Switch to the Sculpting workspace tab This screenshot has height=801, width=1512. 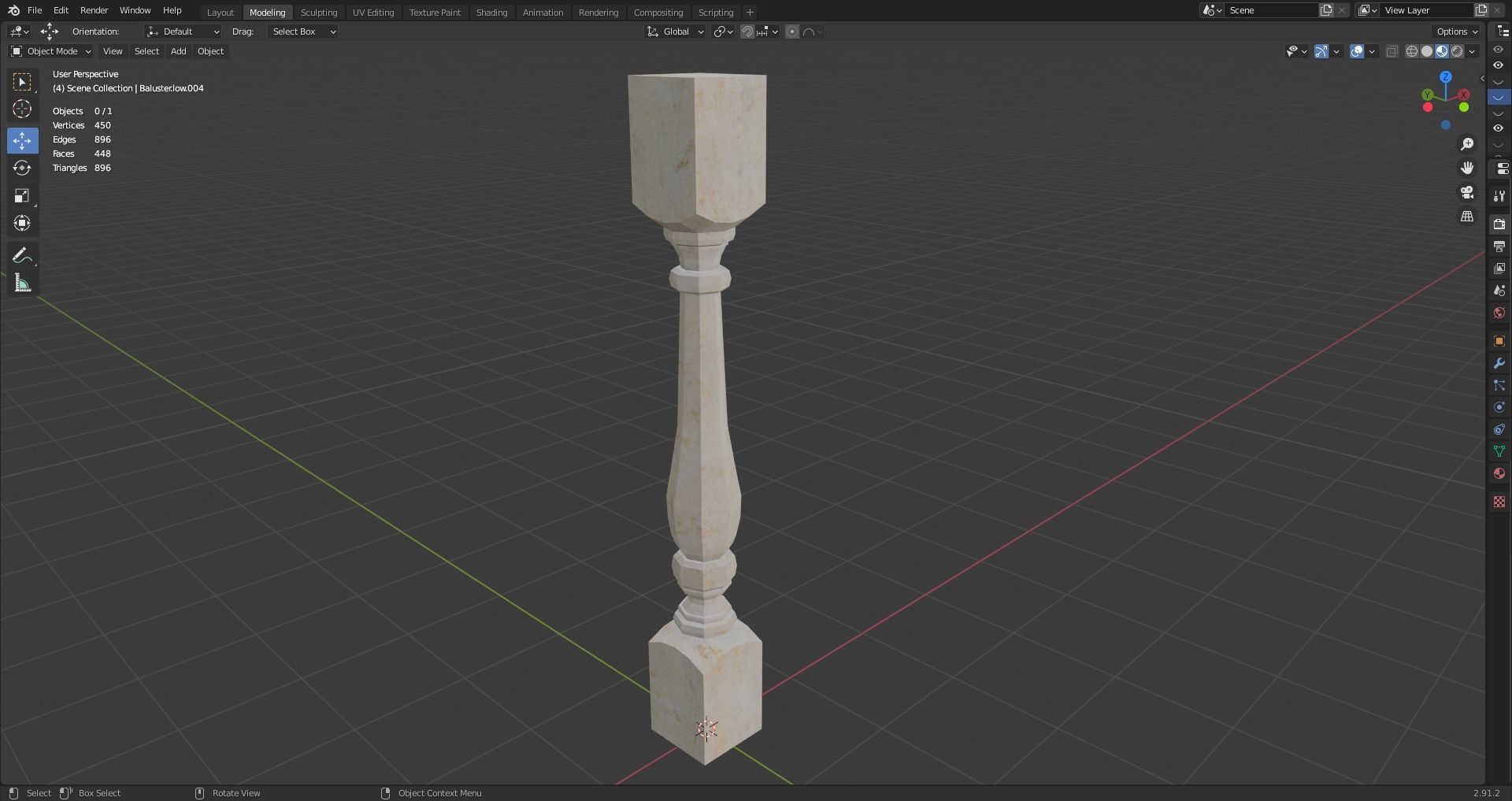319,13
